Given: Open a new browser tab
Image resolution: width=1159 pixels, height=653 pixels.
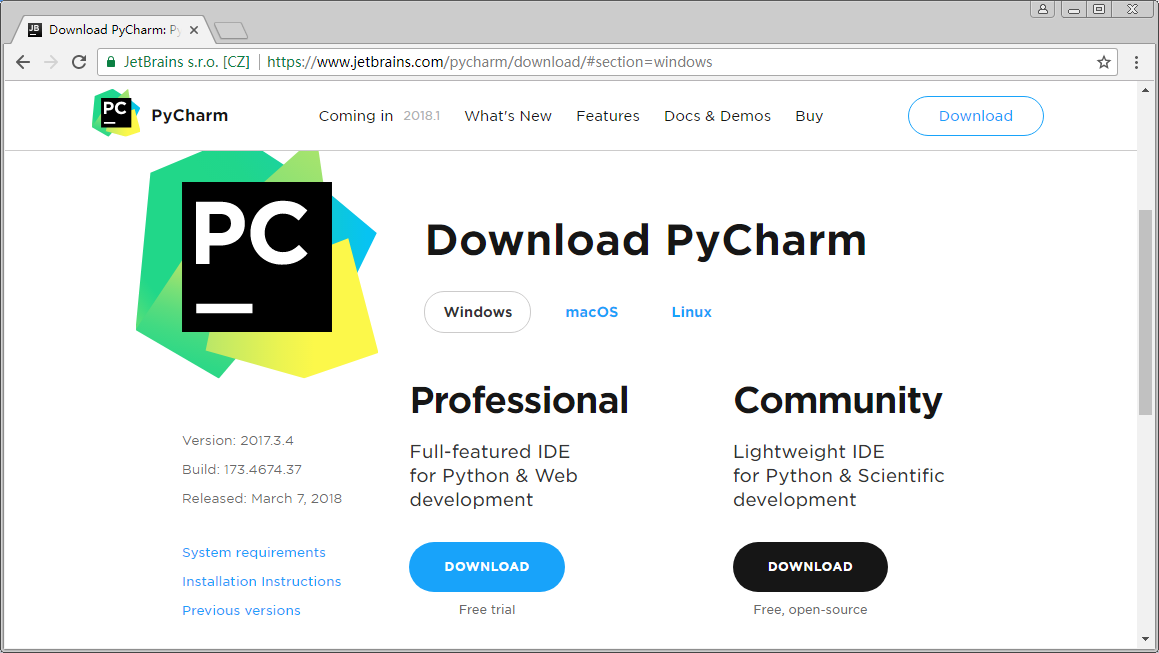Looking at the screenshot, I should pyautogui.click(x=231, y=30).
